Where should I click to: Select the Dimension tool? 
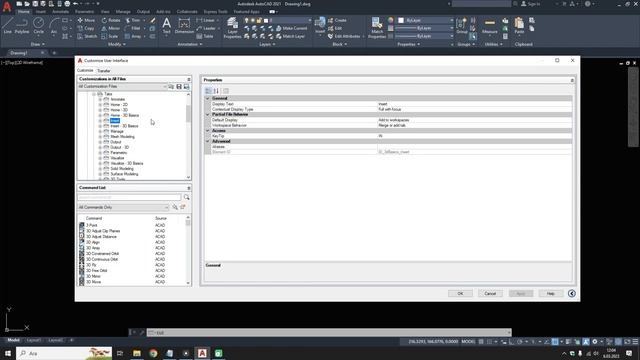184,25
